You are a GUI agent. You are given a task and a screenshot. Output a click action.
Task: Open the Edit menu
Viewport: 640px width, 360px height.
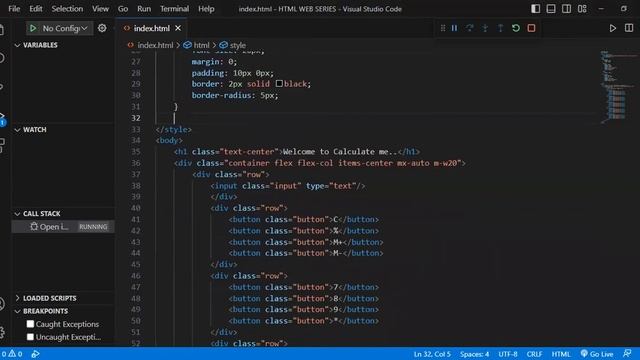coord(36,9)
